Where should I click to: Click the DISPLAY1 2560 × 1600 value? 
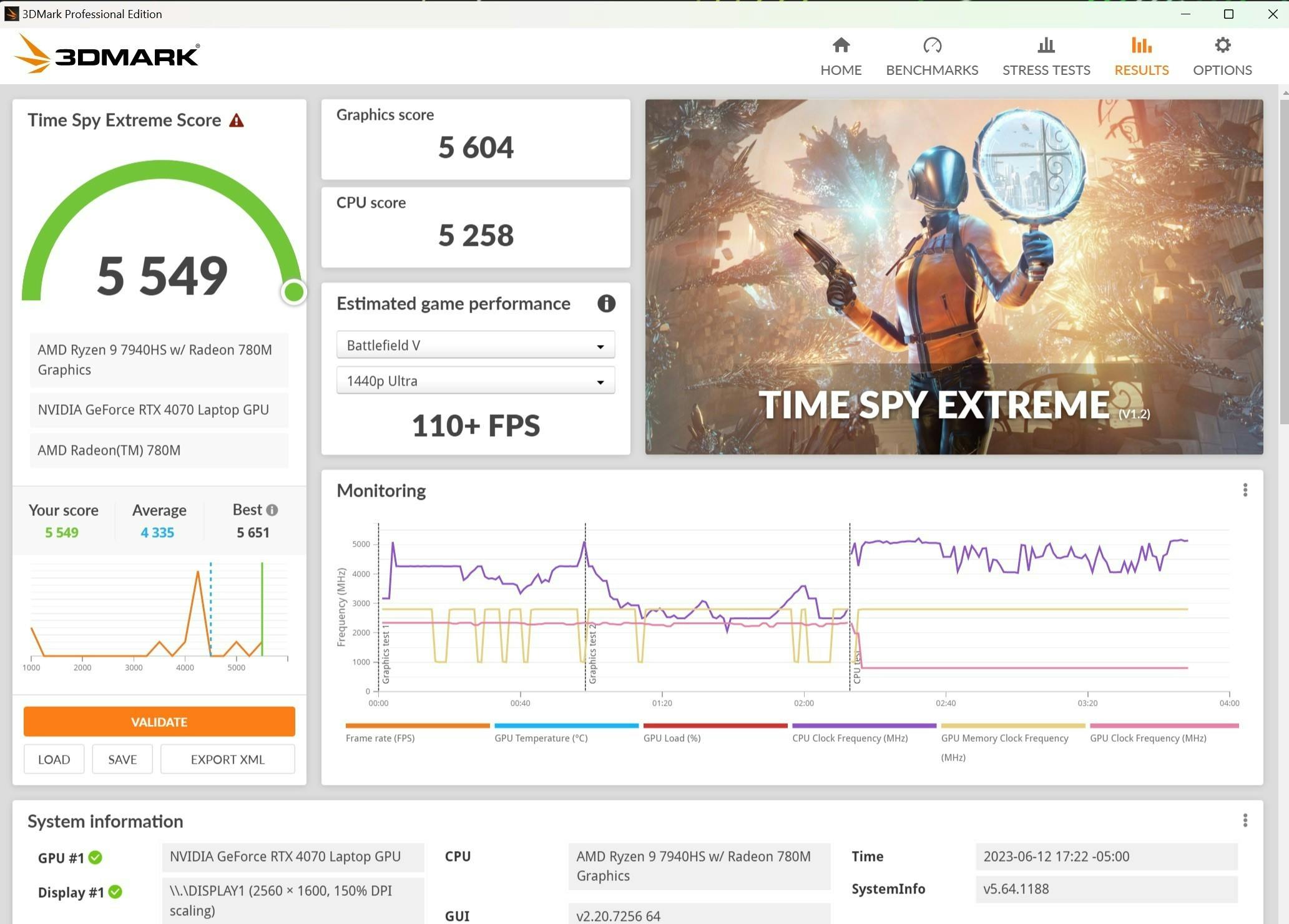point(293,900)
